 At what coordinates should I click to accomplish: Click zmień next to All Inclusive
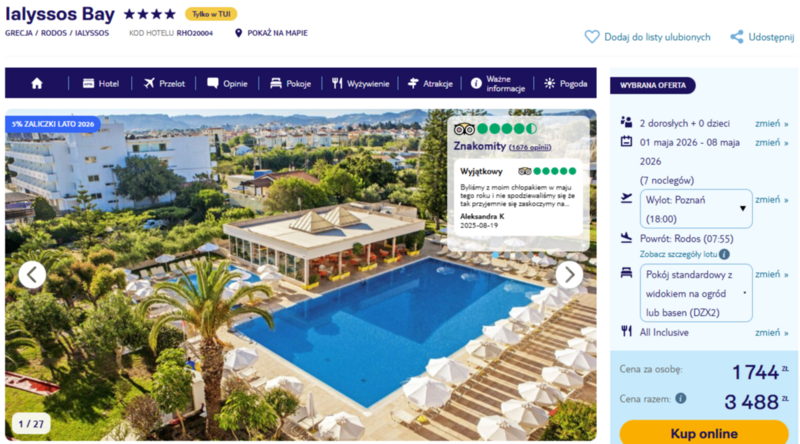(x=771, y=332)
